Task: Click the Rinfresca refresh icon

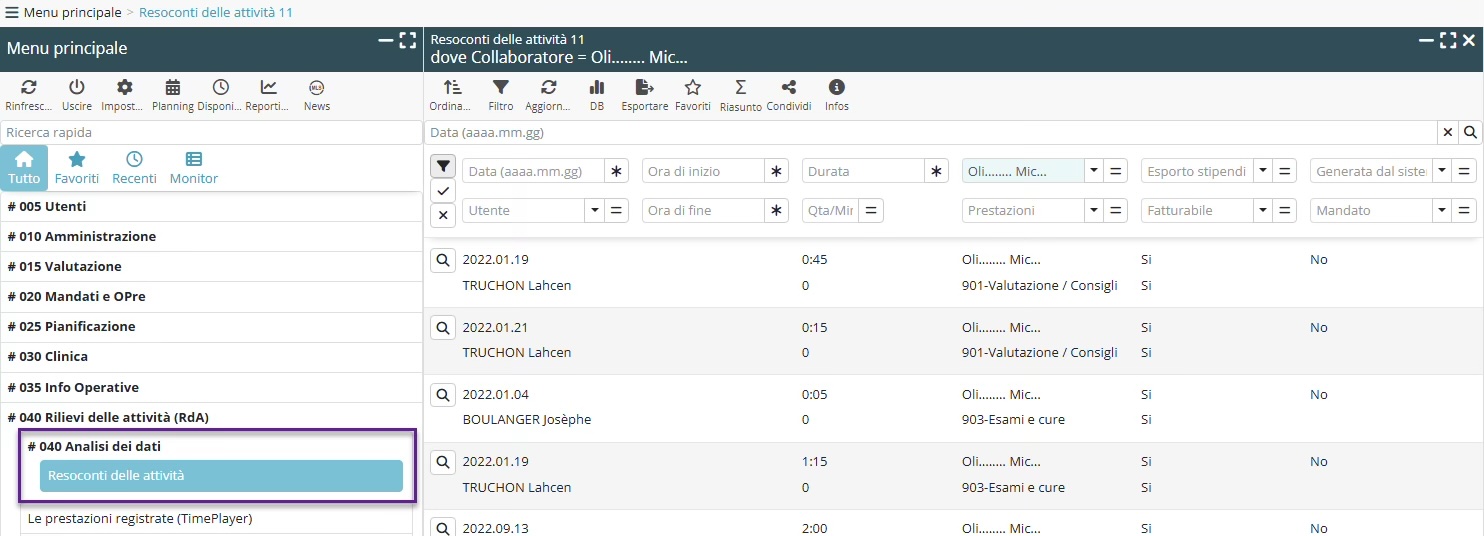Action: (29, 88)
